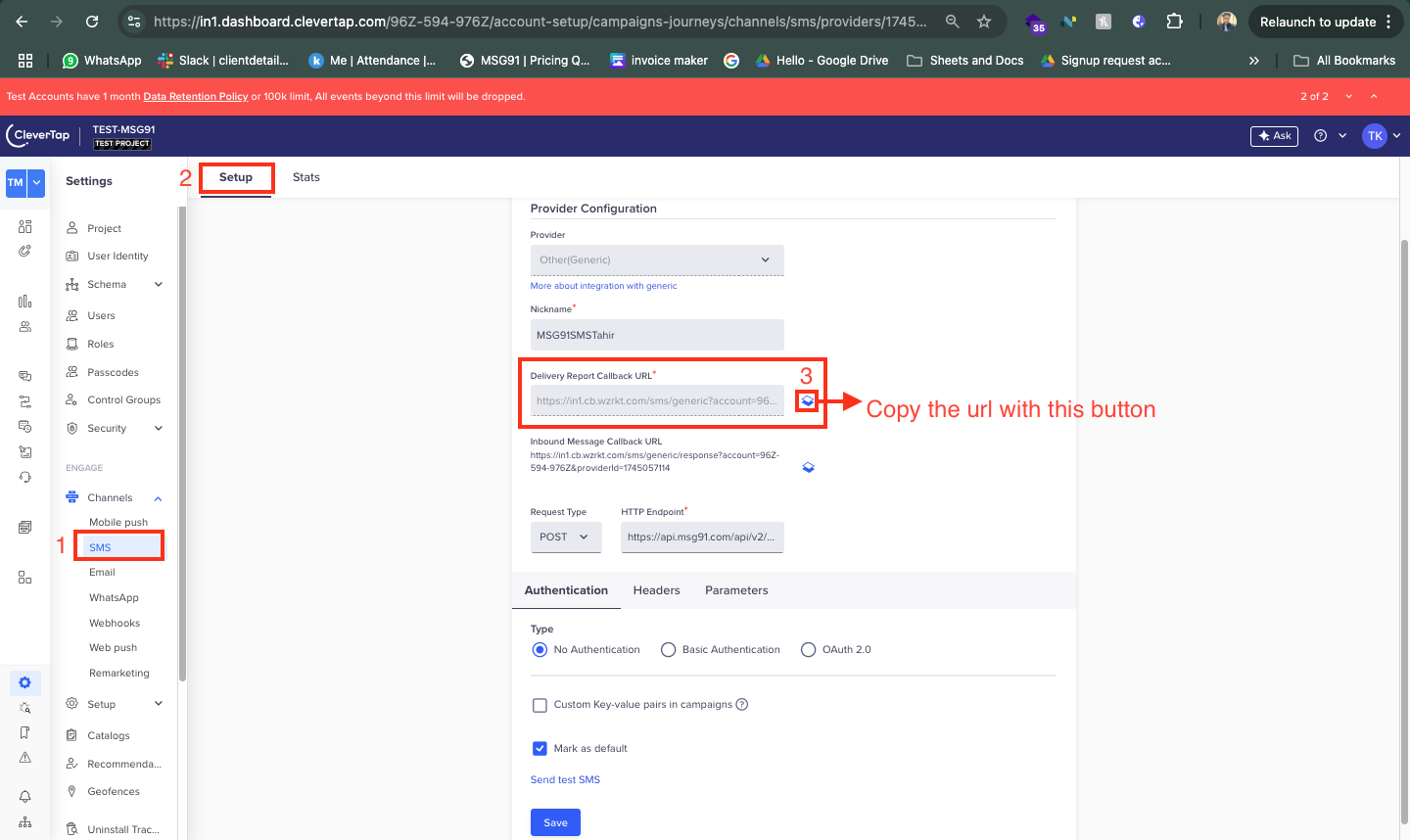The width and height of the screenshot is (1410, 840).
Task: Open Email channel settings
Action: tap(102, 572)
